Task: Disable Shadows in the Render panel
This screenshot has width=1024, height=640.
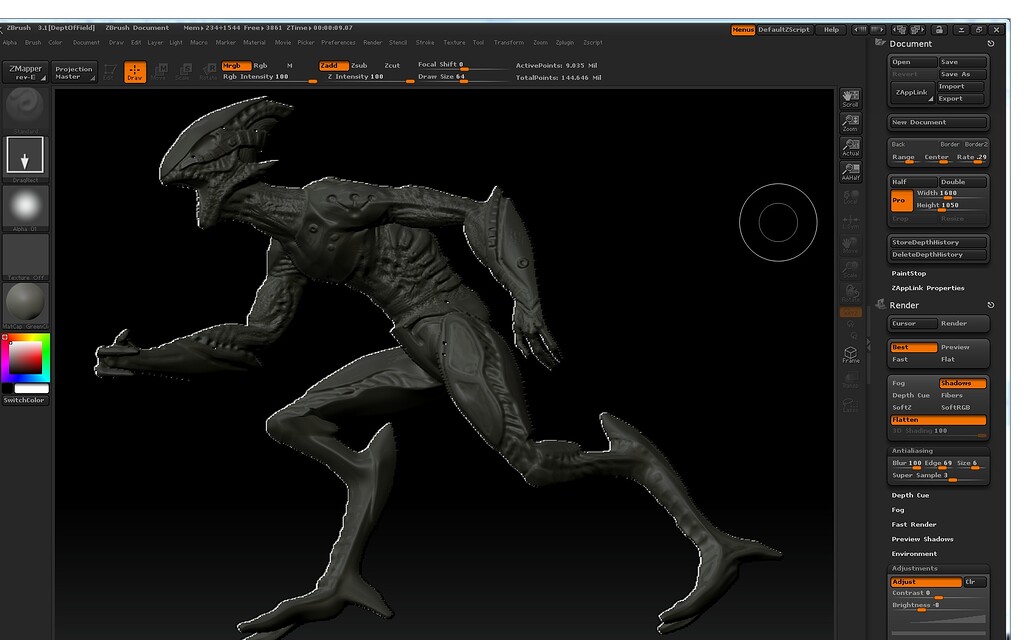Action: point(962,382)
